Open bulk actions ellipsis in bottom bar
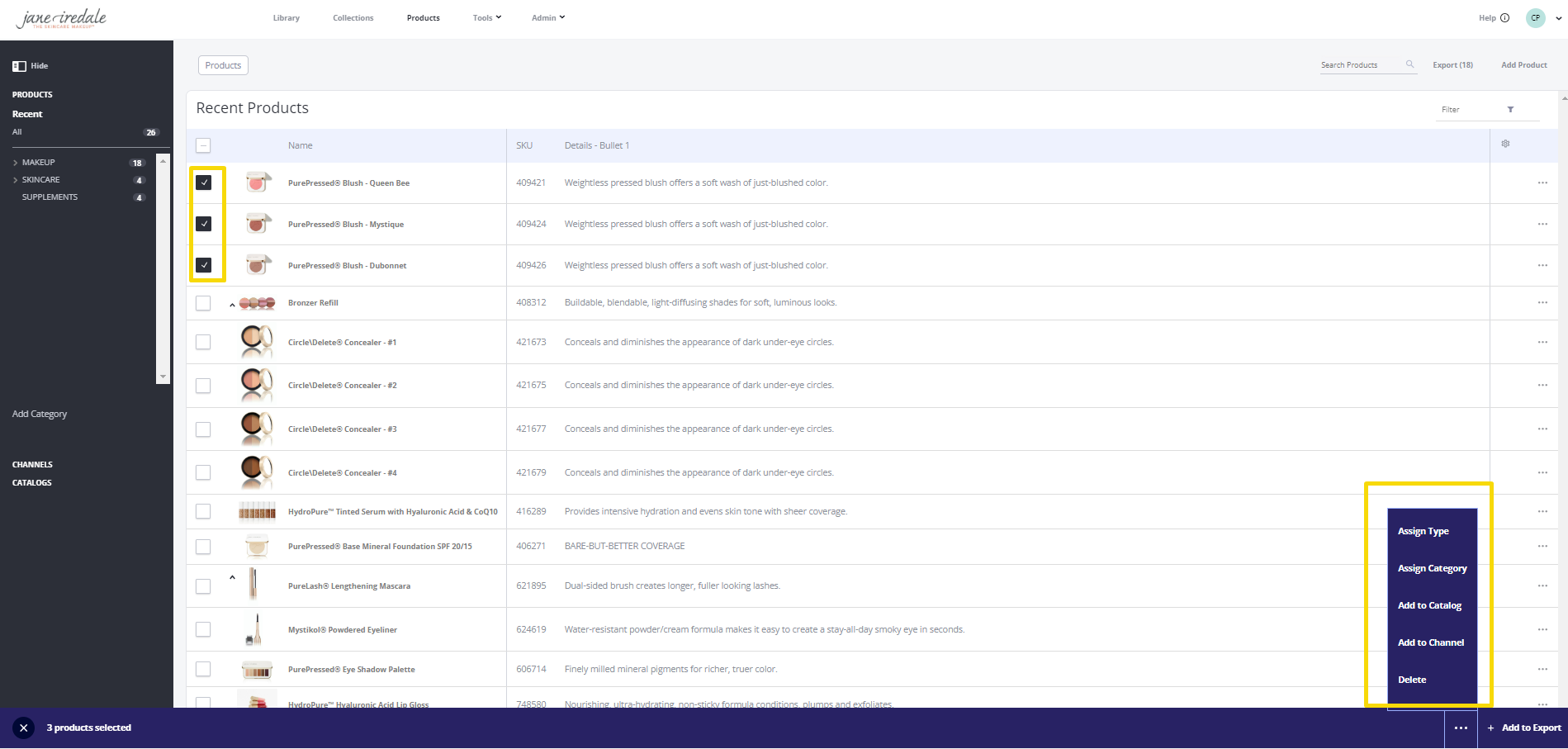This screenshot has width=1568, height=749. click(x=1461, y=728)
